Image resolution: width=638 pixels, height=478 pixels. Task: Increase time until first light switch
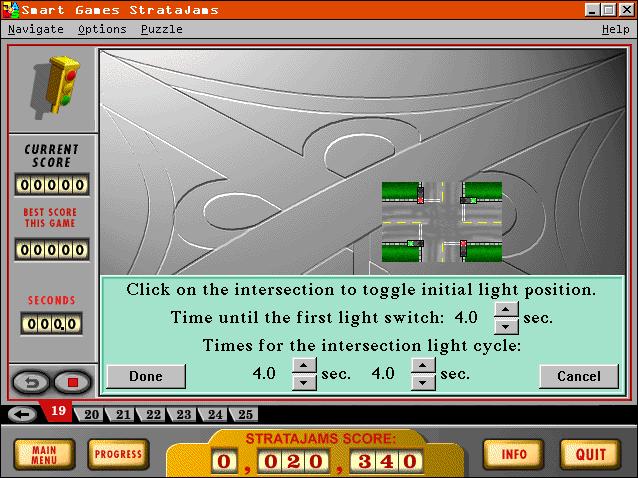506,310
